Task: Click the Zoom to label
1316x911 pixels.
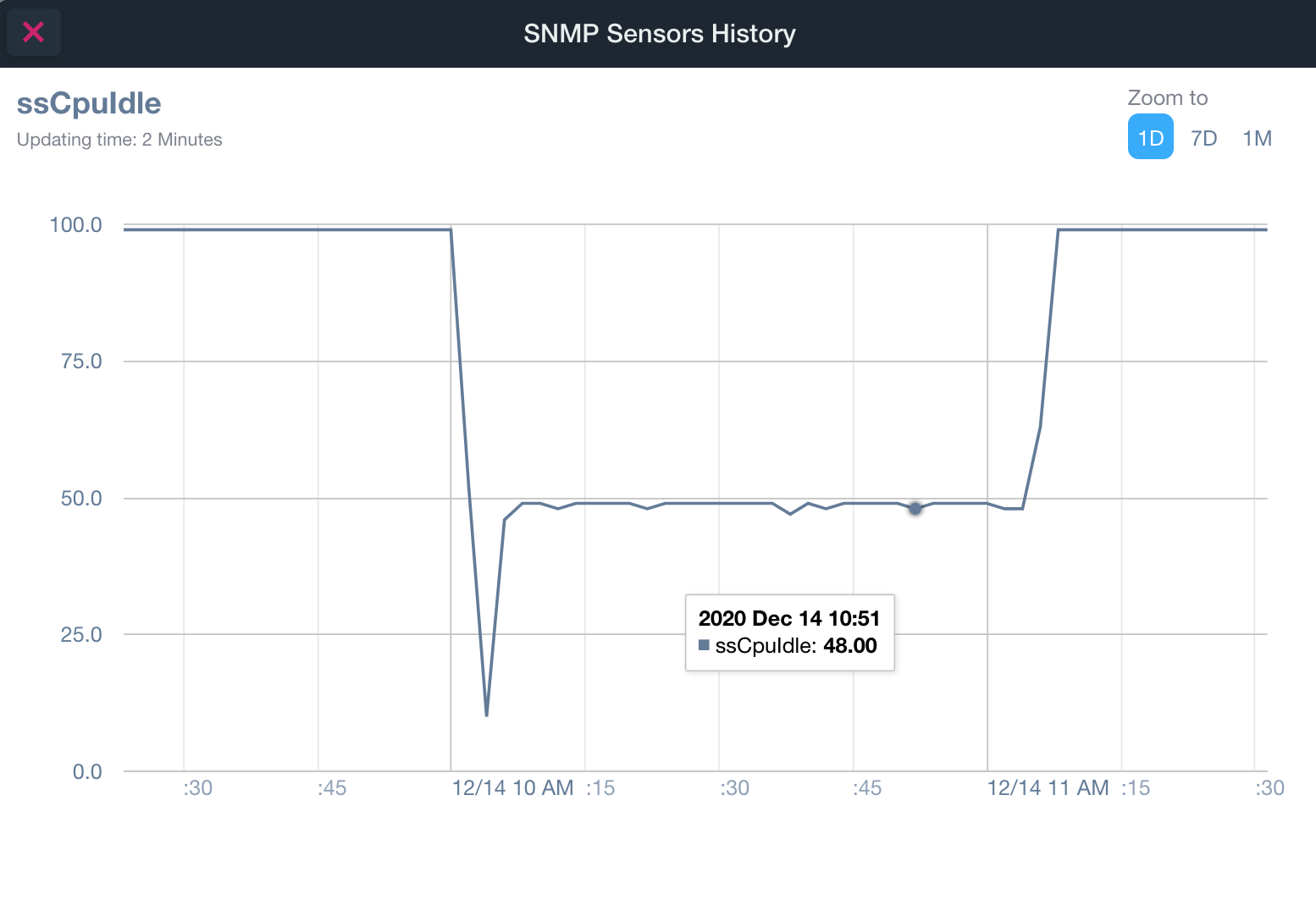Action: [1168, 97]
